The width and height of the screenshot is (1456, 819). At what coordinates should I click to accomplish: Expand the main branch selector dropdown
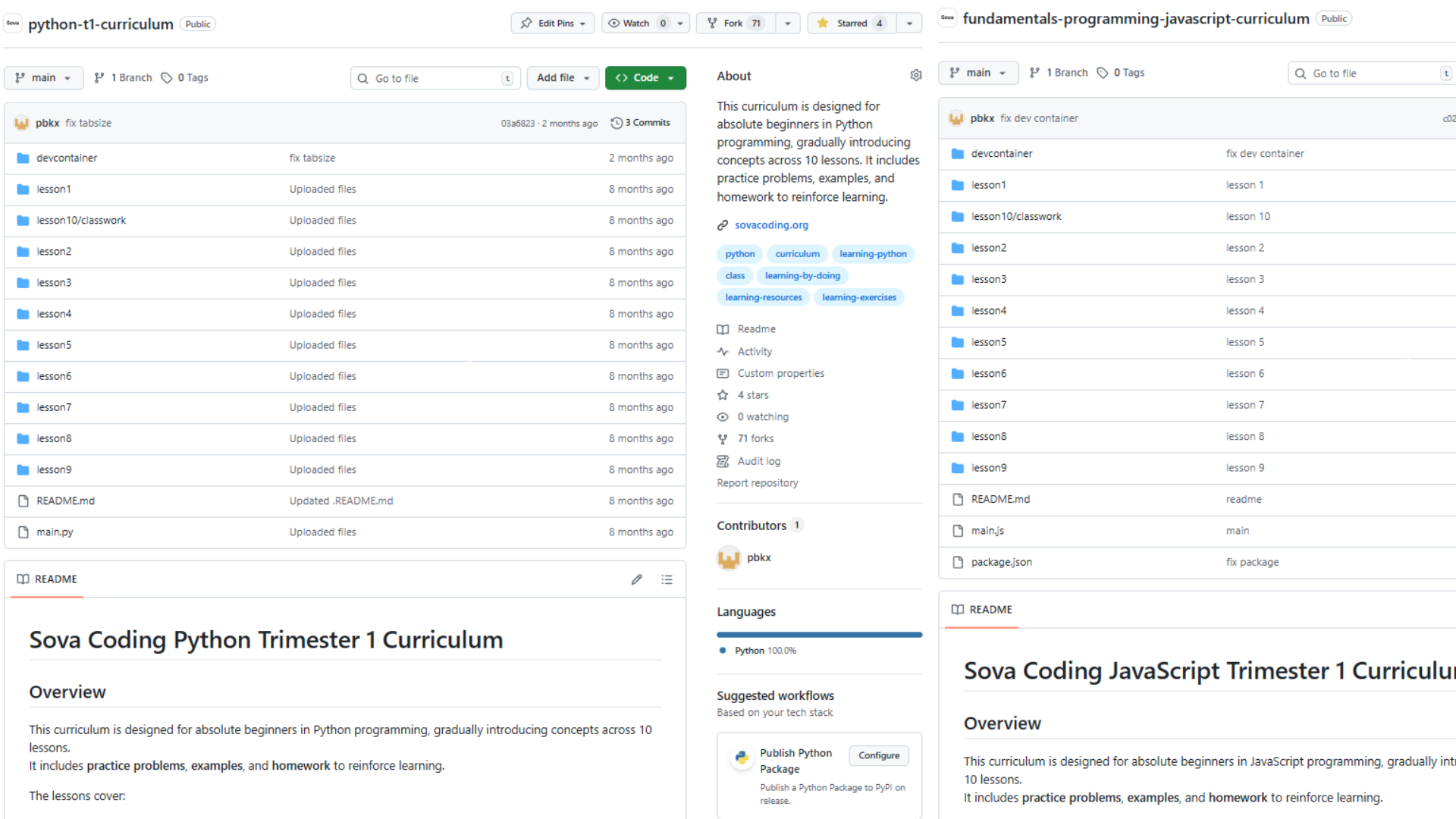point(43,77)
